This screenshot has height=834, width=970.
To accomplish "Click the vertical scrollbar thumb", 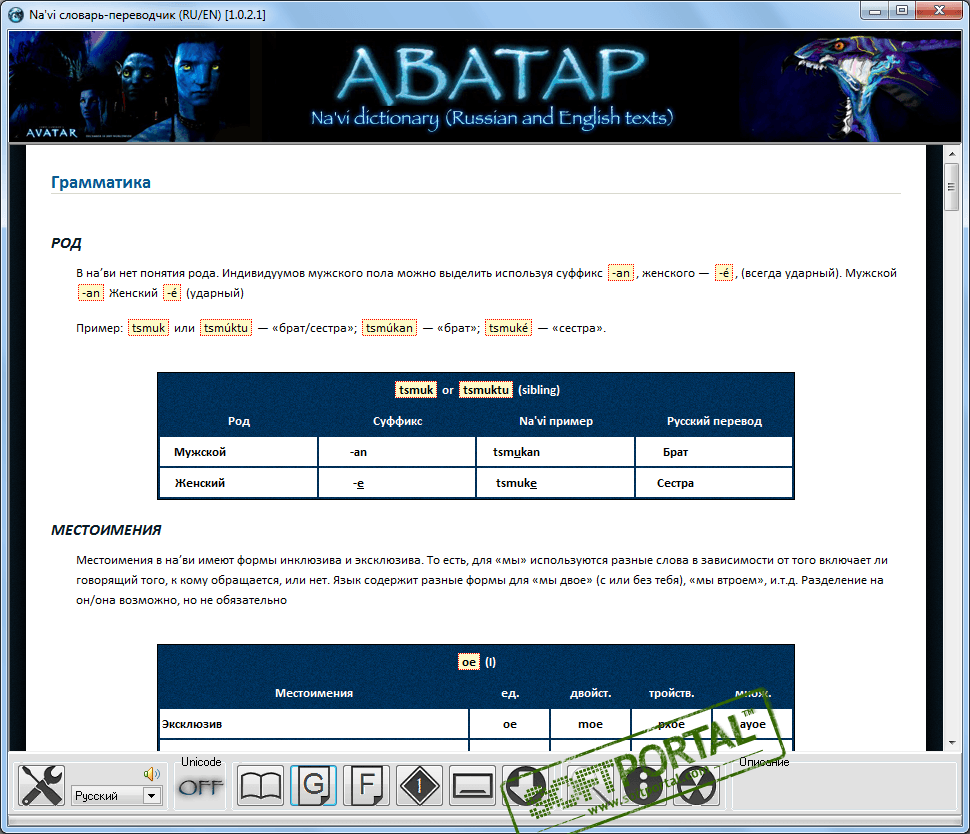I will point(951,187).
